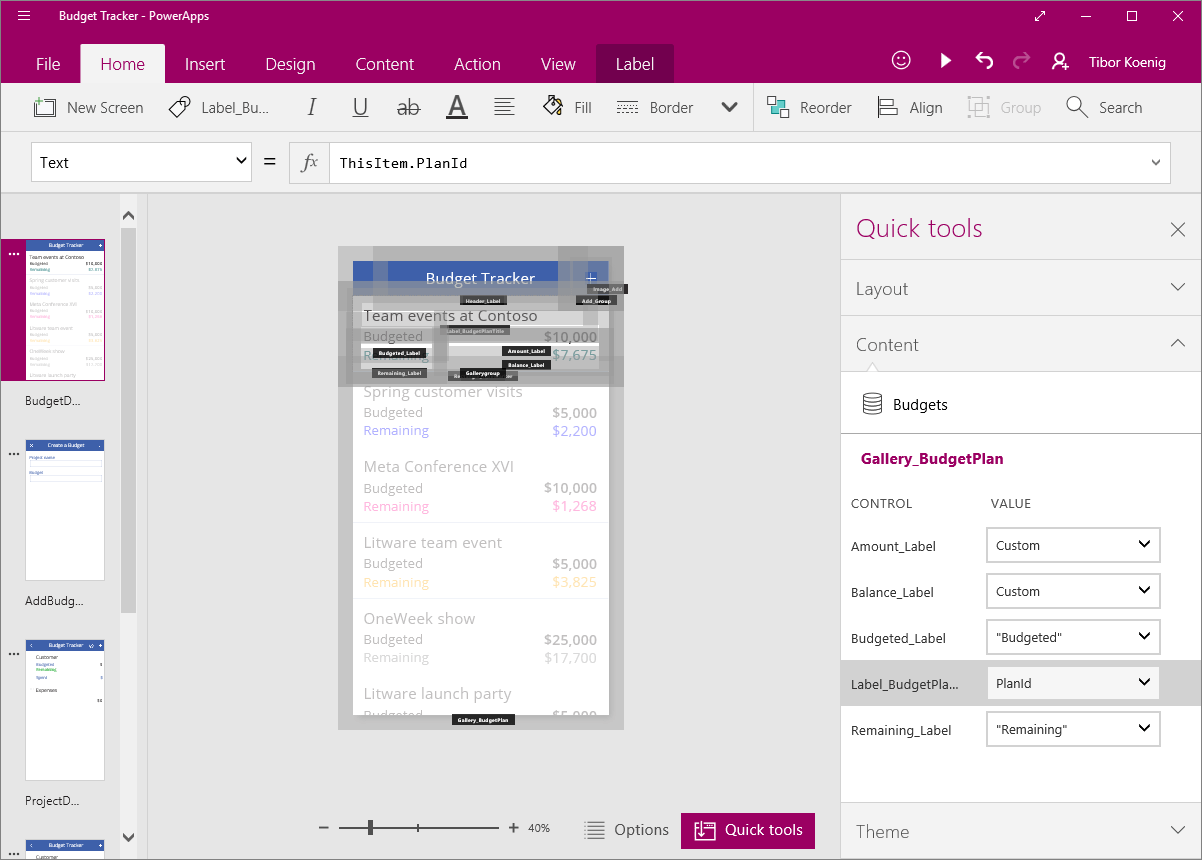Switch to the Action tab
This screenshot has height=860, width=1202.
pyautogui.click(x=477, y=64)
